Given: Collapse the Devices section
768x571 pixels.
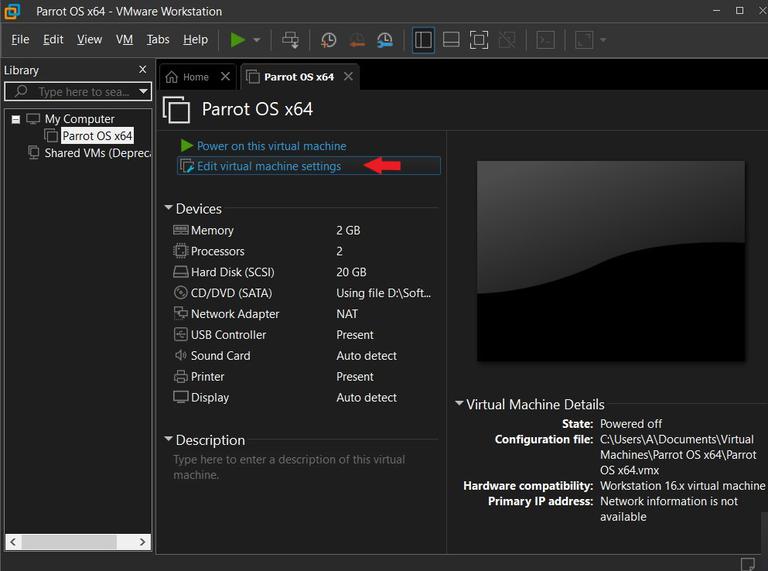Looking at the screenshot, I should click(168, 209).
